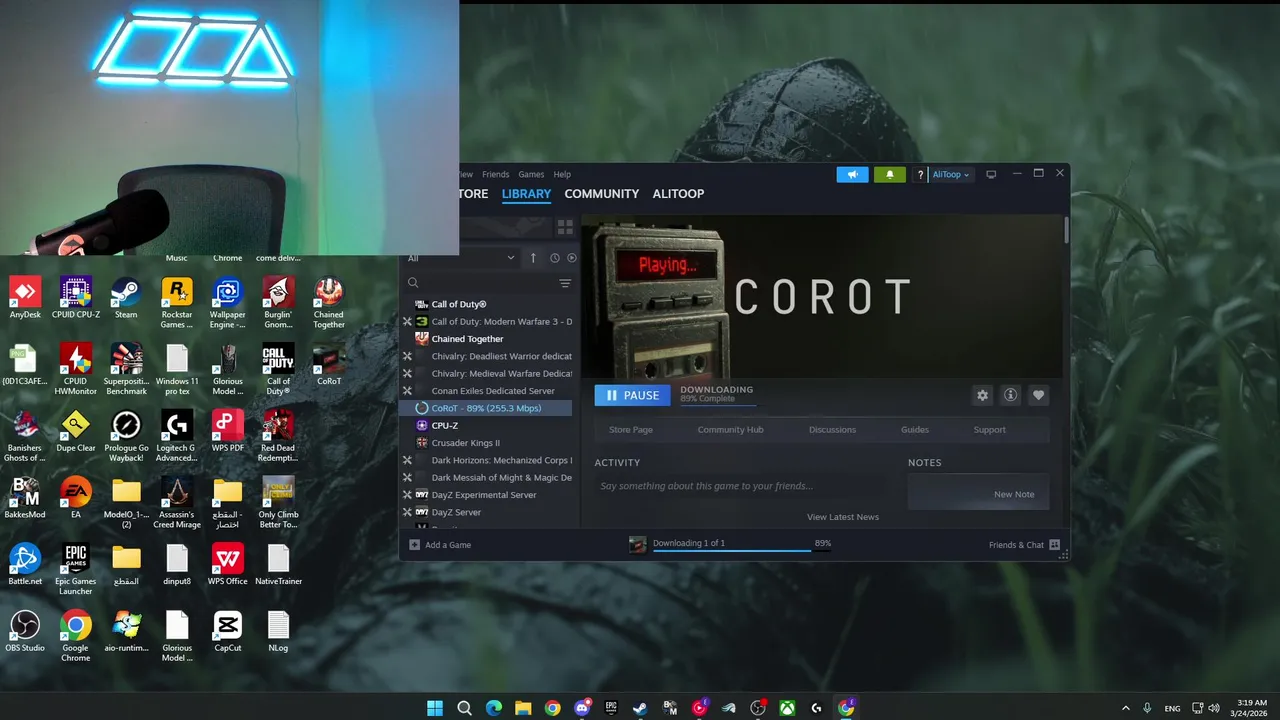This screenshot has height=720, width=1280.
Task: Open Discord from the taskbar
Action: (x=582, y=708)
